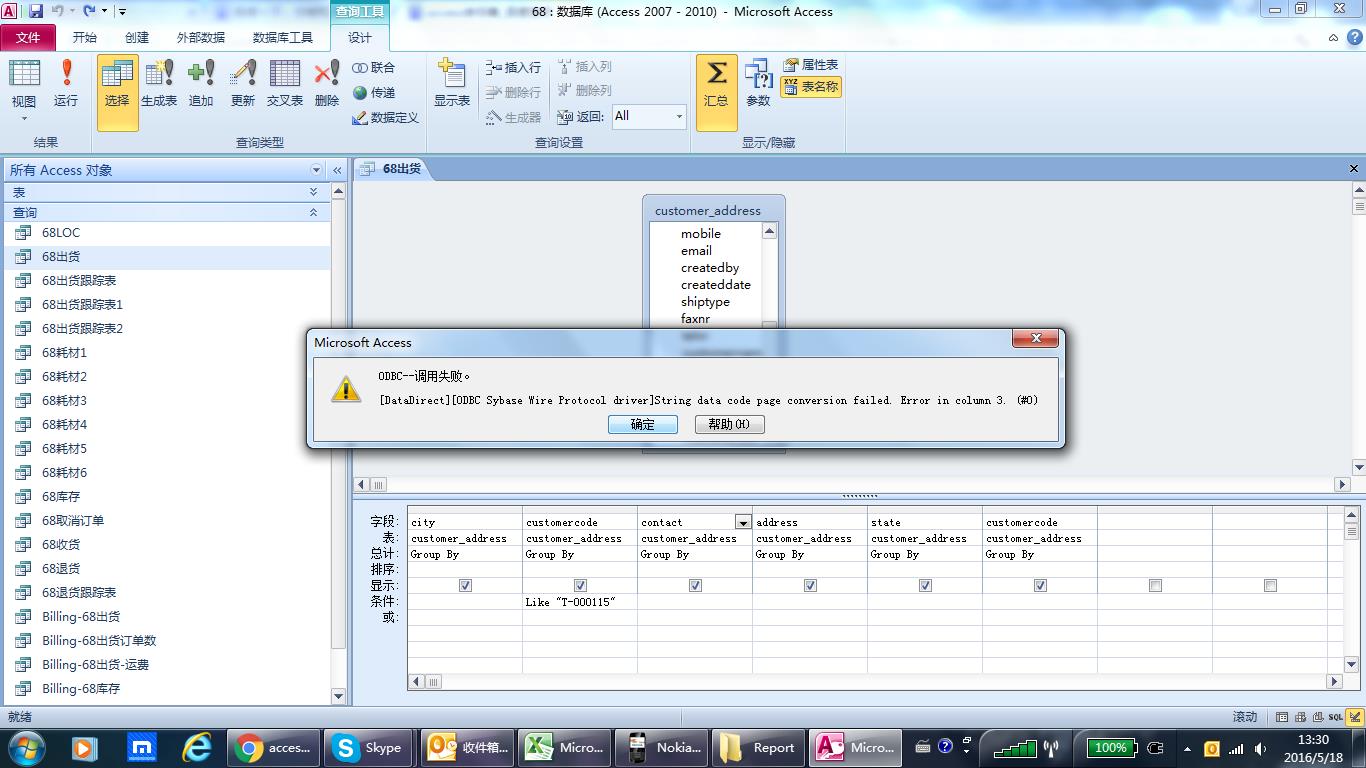The width and height of the screenshot is (1366, 768).
Task: Choose the Update query icon
Action: tap(243, 84)
